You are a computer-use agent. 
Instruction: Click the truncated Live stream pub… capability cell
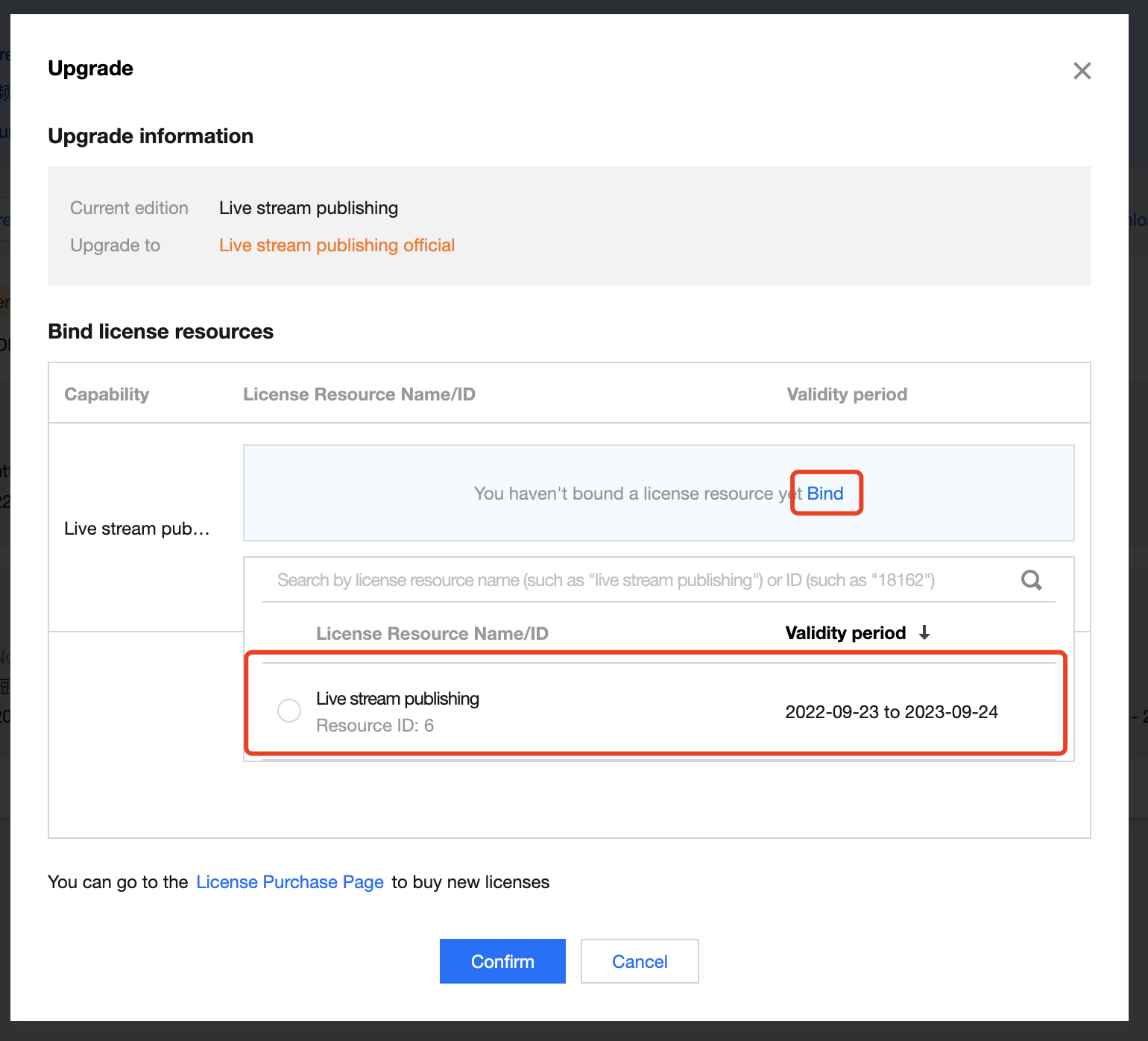point(137,529)
